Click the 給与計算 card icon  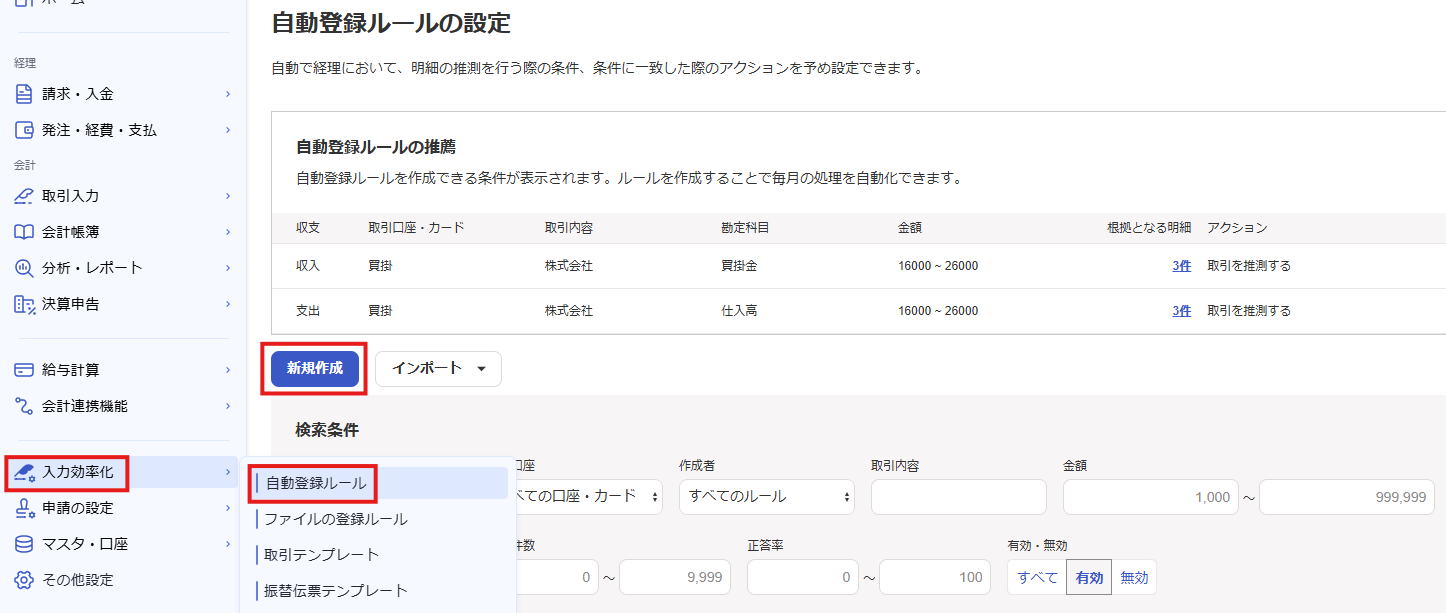[25, 370]
